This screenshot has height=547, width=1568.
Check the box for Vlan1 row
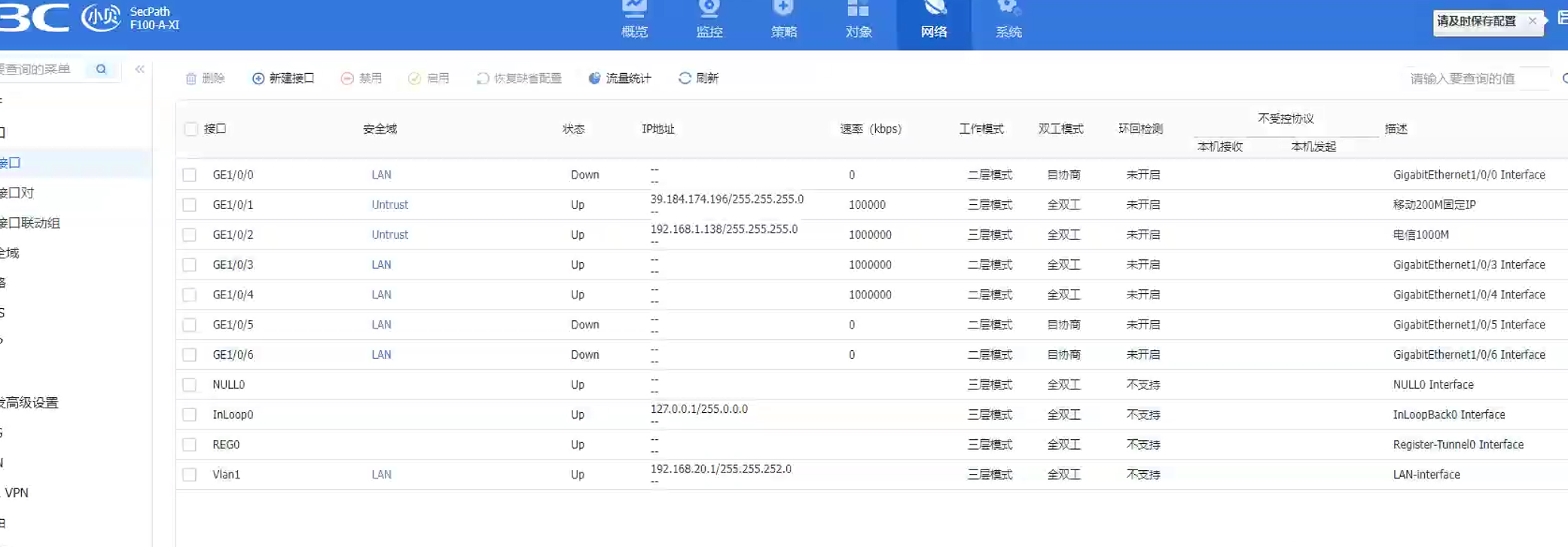(x=189, y=475)
